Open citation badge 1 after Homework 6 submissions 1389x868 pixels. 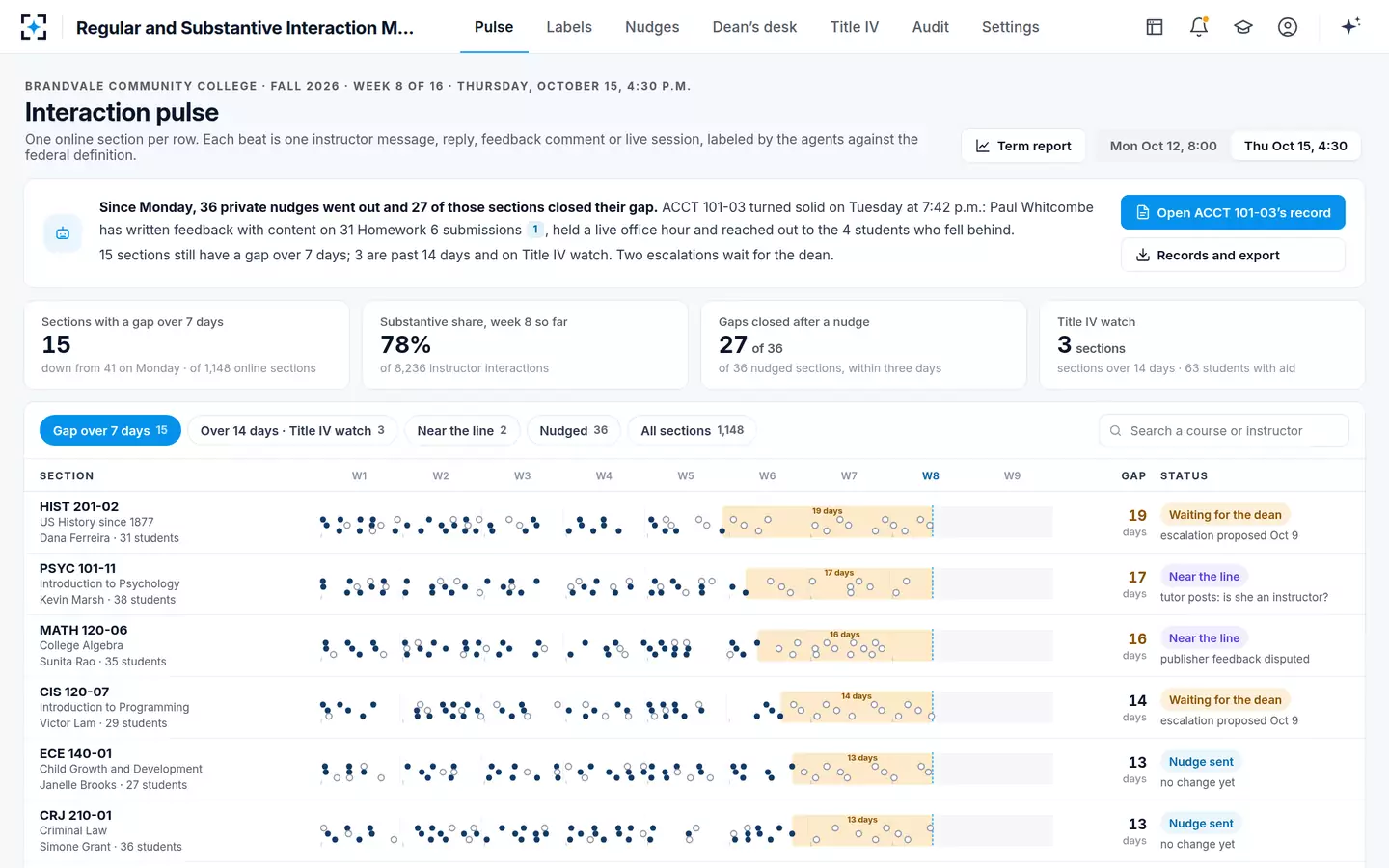coord(535,230)
